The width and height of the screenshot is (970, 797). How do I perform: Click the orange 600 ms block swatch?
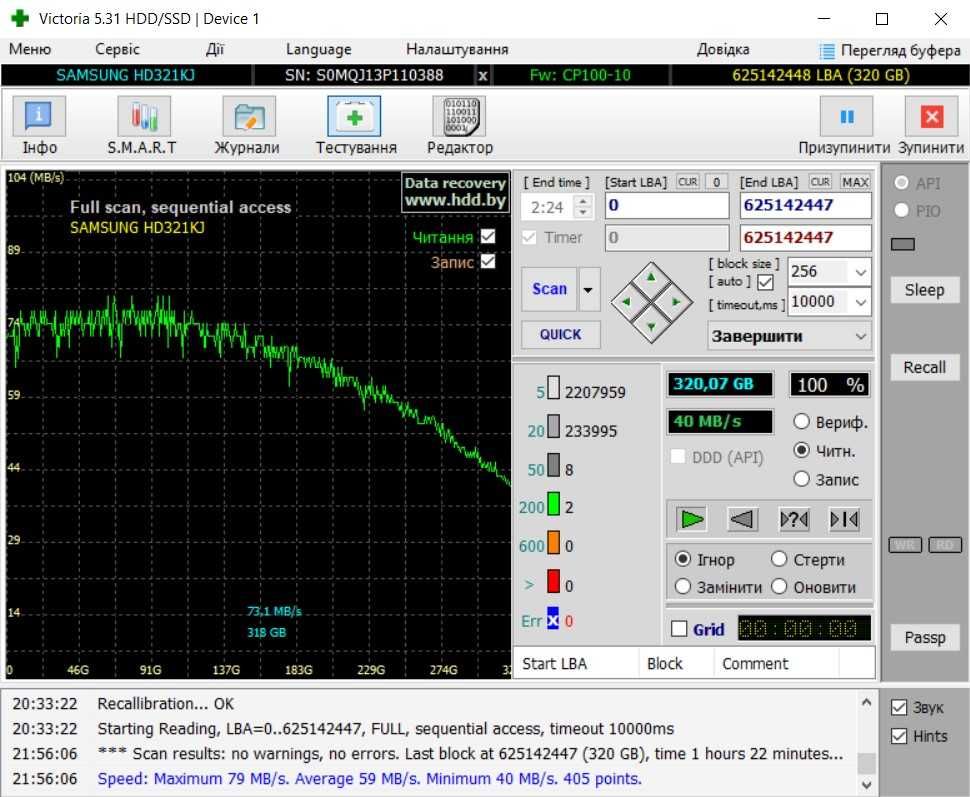[x=554, y=543]
